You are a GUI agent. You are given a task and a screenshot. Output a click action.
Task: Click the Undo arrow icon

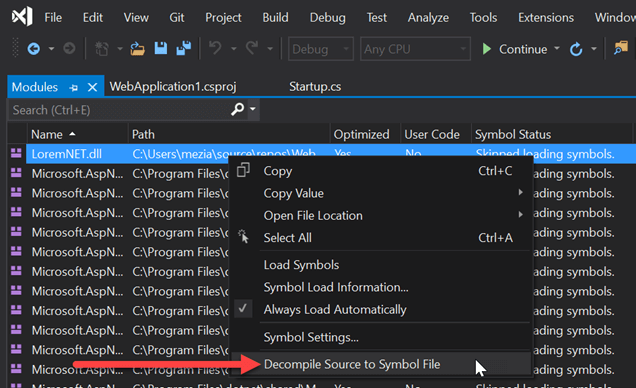pos(215,49)
